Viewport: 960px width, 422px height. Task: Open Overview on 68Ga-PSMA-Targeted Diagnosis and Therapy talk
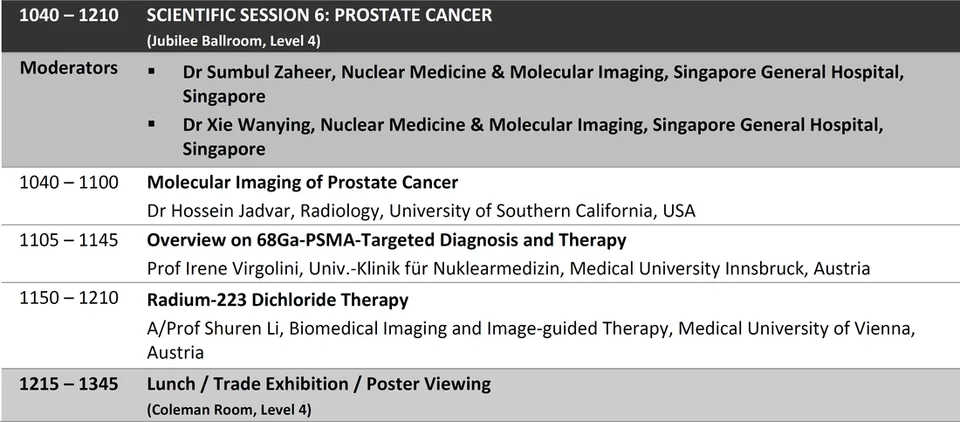pyautogui.click(x=386, y=240)
